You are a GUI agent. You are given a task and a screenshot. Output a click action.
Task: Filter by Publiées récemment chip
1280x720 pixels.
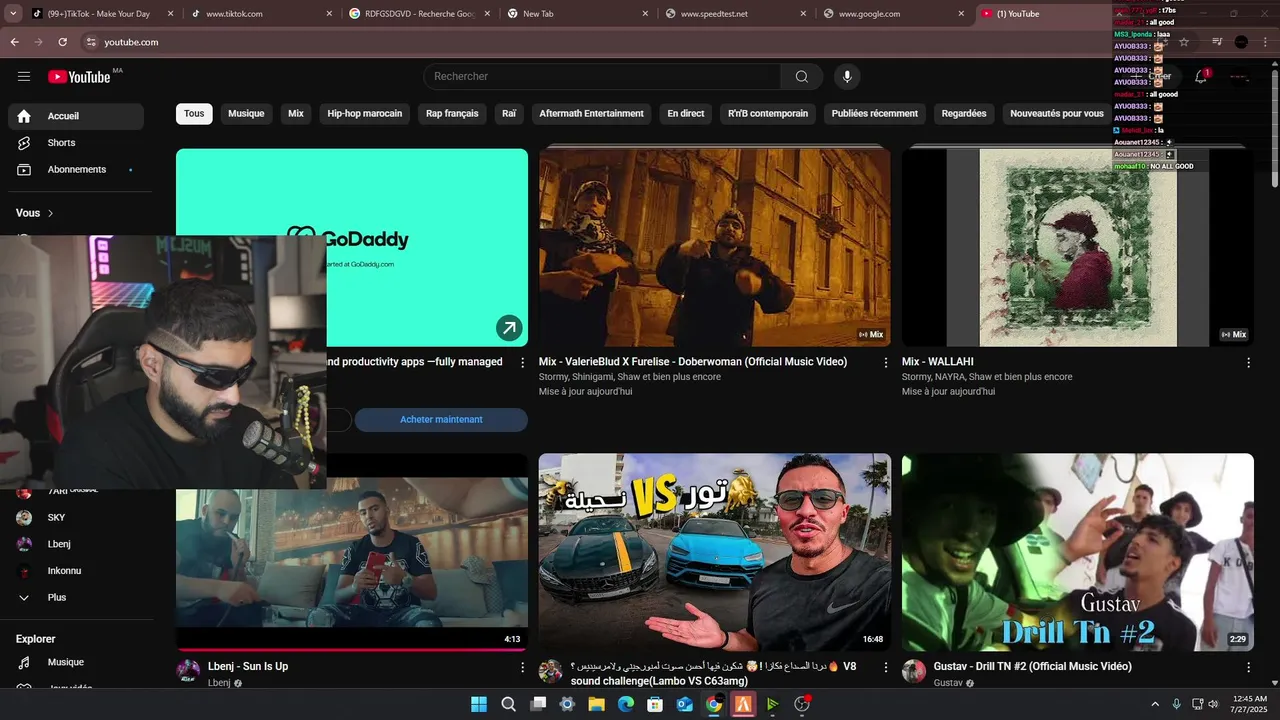coord(875,114)
